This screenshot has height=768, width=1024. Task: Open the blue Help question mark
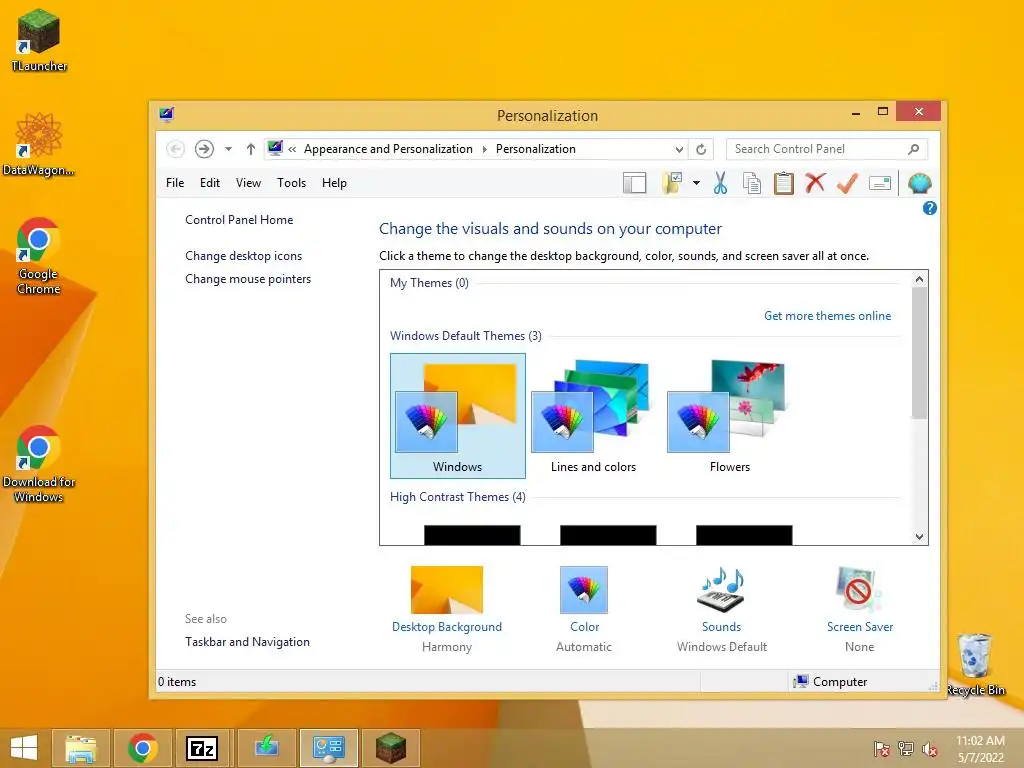click(x=929, y=208)
